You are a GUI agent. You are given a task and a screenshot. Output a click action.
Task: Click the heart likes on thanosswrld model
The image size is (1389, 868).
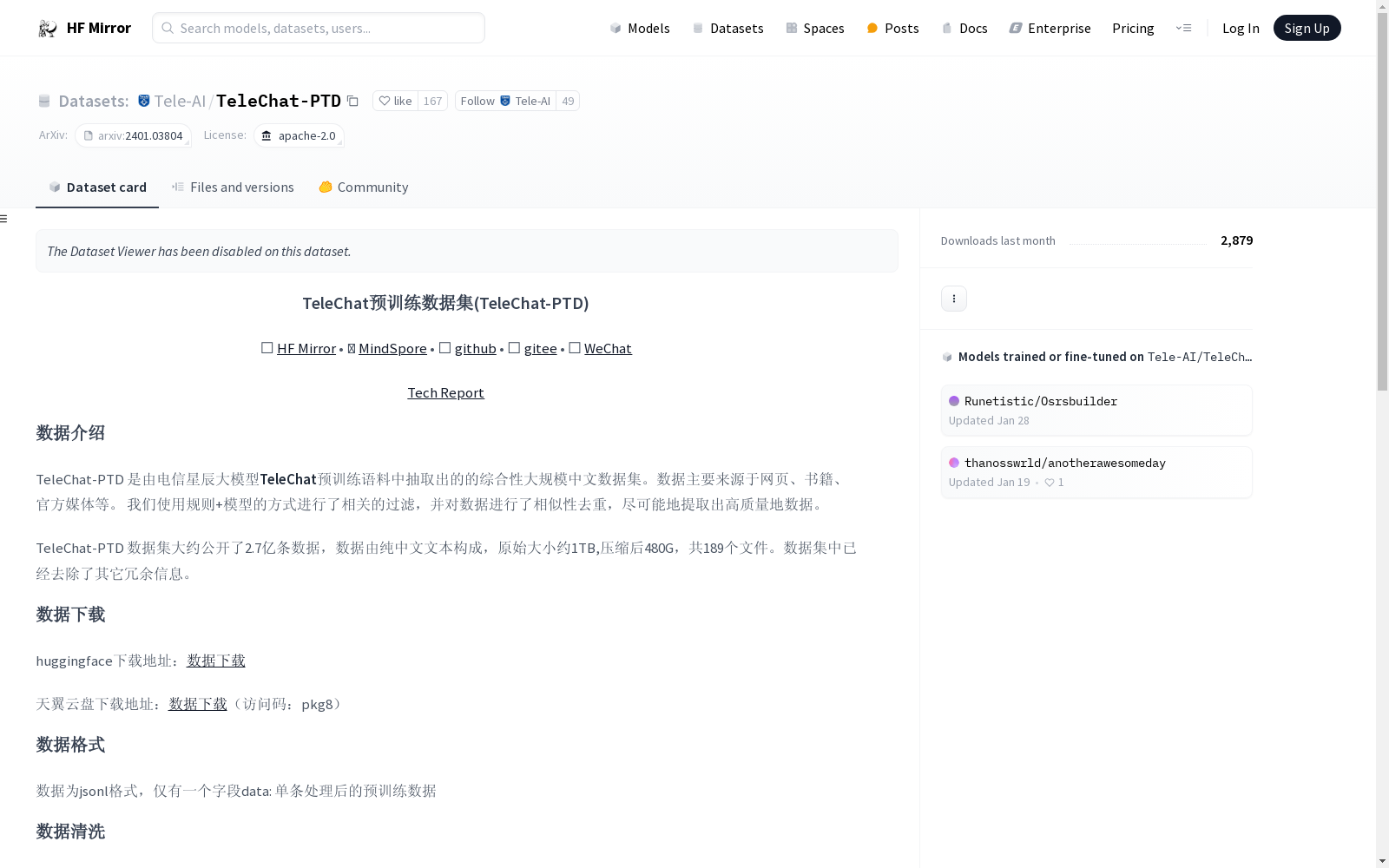coord(1053,483)
